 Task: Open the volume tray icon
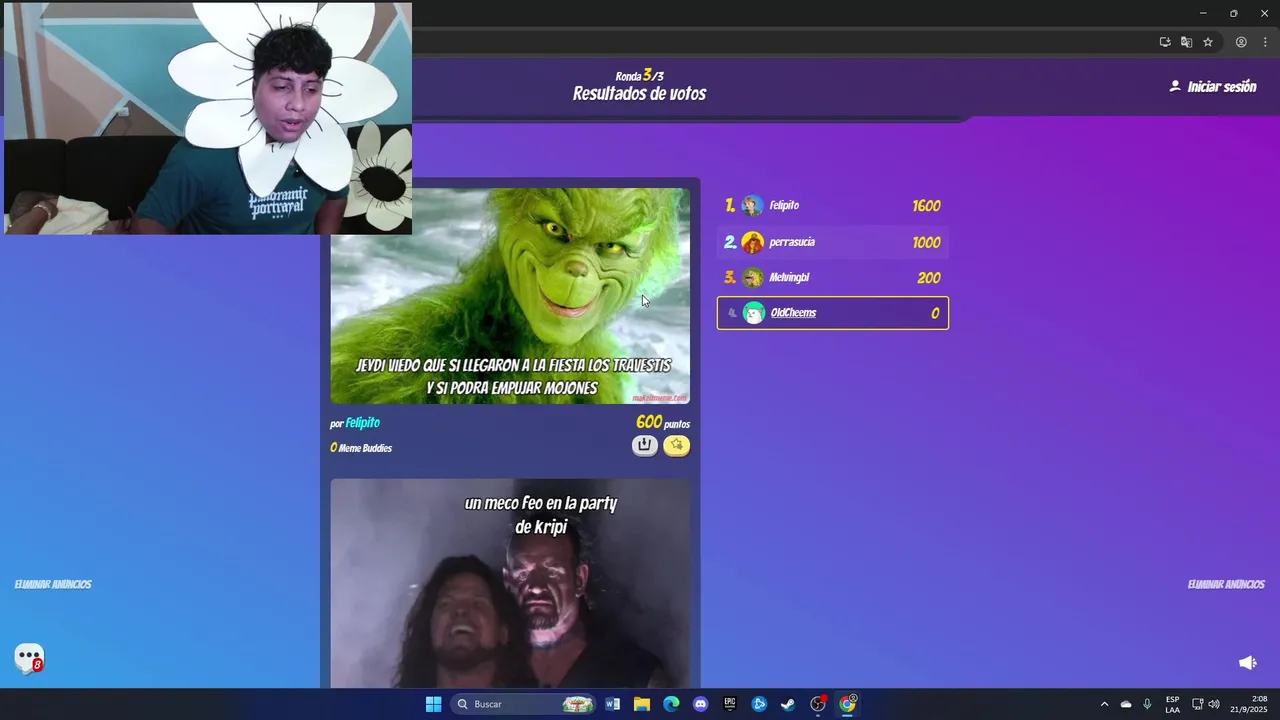(1214, 704)
